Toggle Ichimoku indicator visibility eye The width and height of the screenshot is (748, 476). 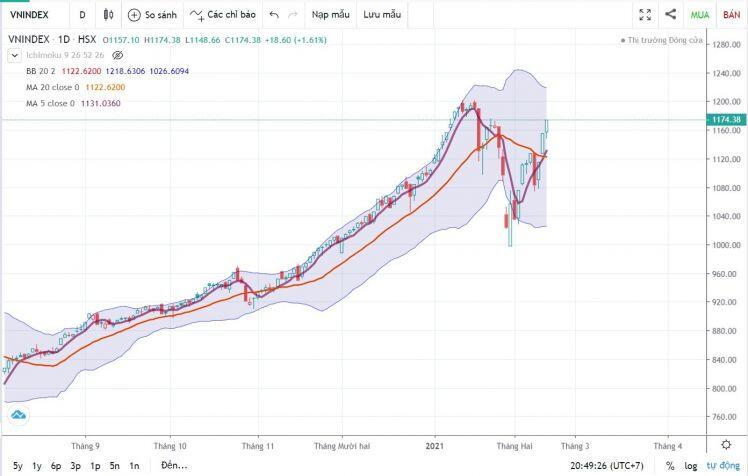(117, 55)
